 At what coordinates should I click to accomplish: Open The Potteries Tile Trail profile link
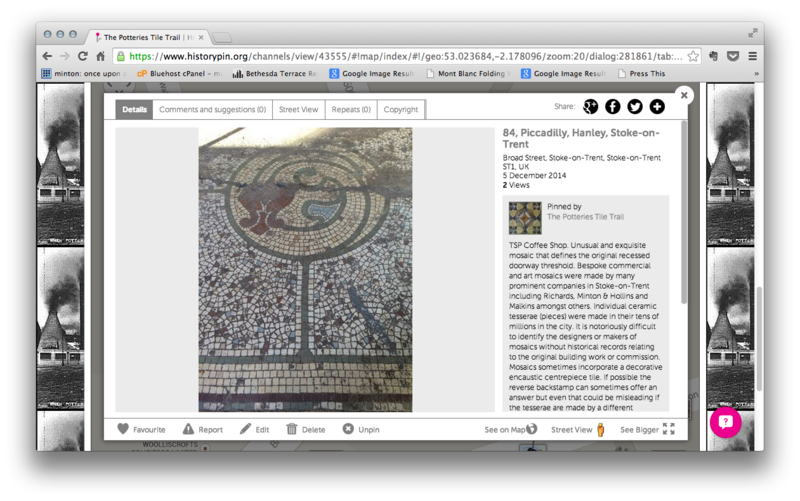pos(585,217)
